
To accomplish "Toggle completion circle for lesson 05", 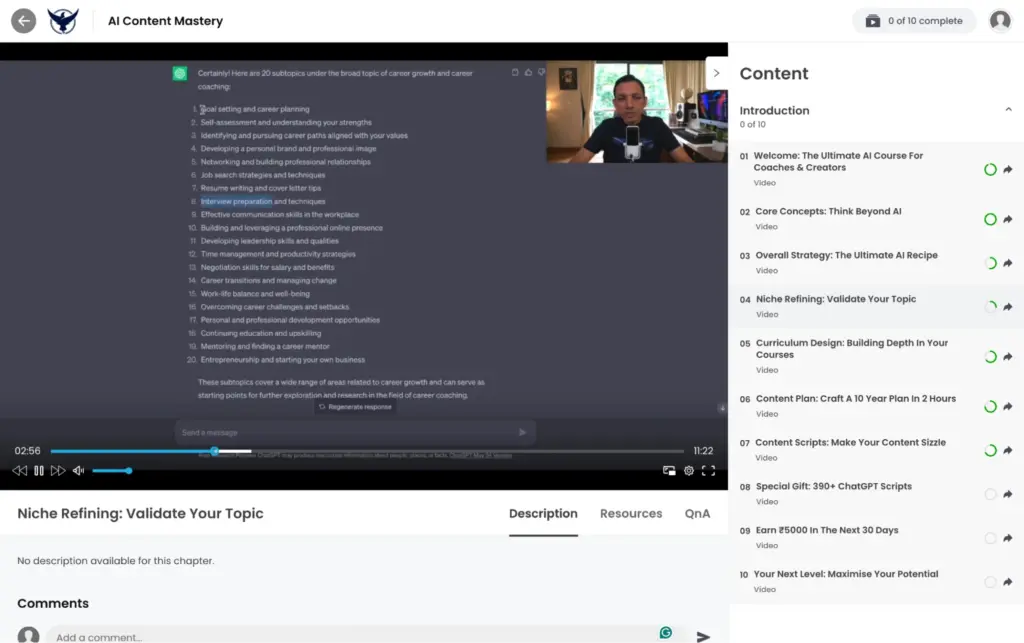I will 990,356.
